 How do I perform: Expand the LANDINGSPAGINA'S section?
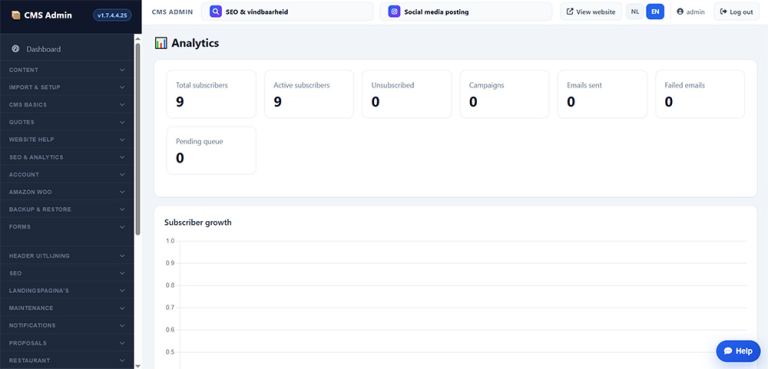[67, 291]
